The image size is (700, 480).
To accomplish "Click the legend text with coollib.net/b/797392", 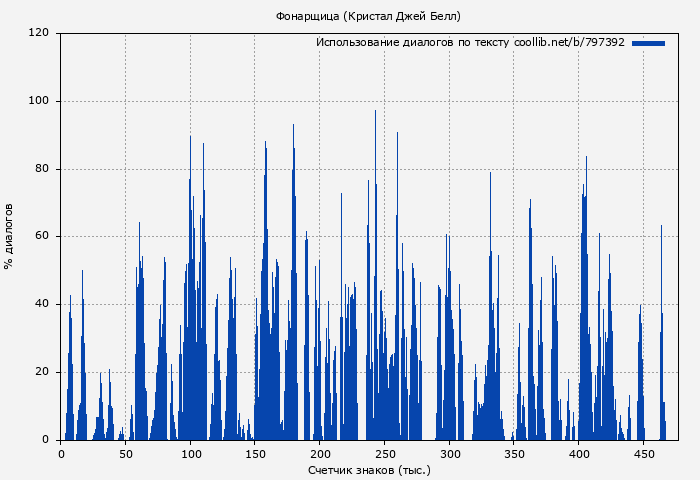I will [x=470, y=43].
